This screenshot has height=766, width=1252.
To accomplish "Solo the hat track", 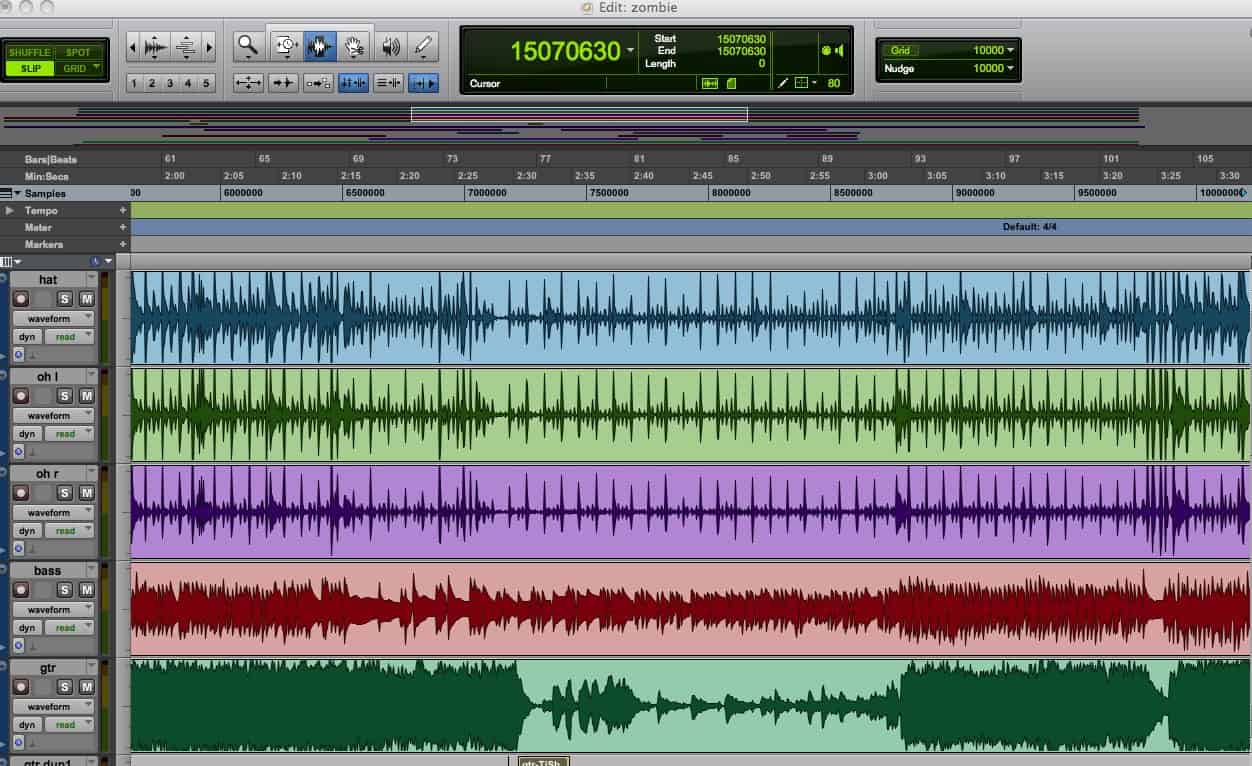I will (64, 298).
